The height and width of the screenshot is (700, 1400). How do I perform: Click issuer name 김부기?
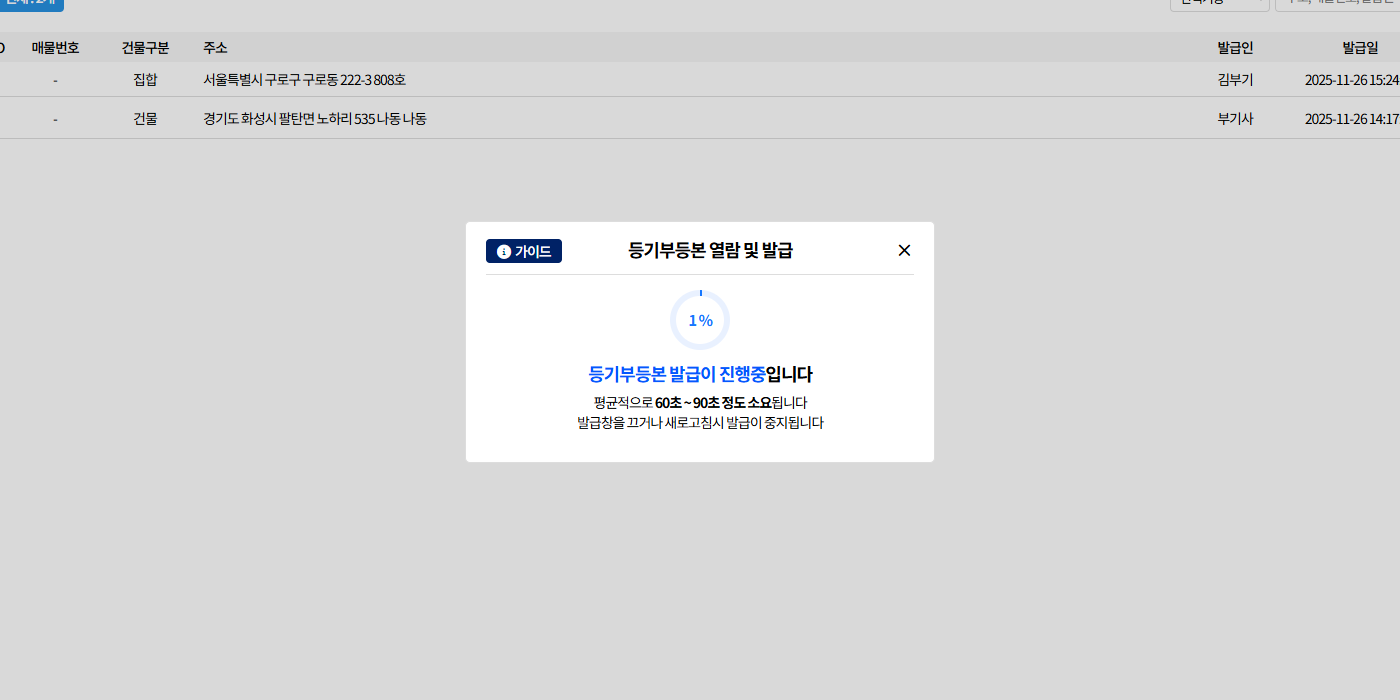point(1235,80)
